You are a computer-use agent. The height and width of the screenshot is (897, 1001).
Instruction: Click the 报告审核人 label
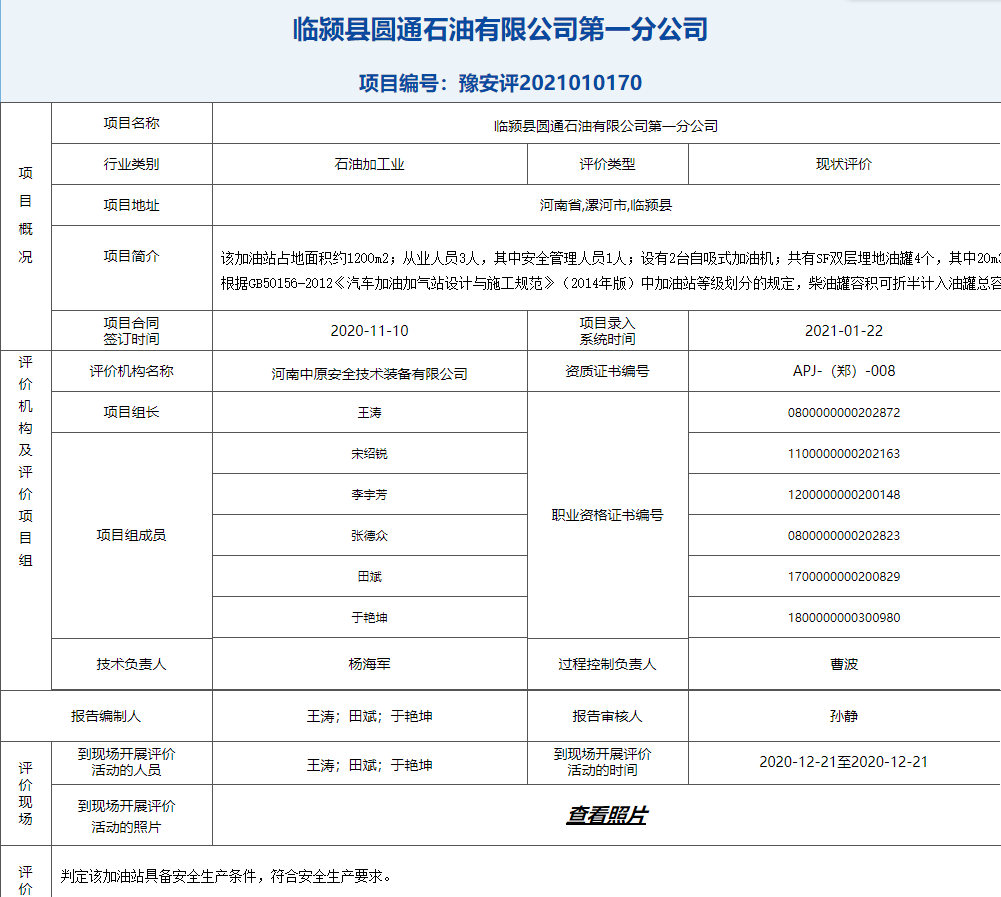[607, 716]
